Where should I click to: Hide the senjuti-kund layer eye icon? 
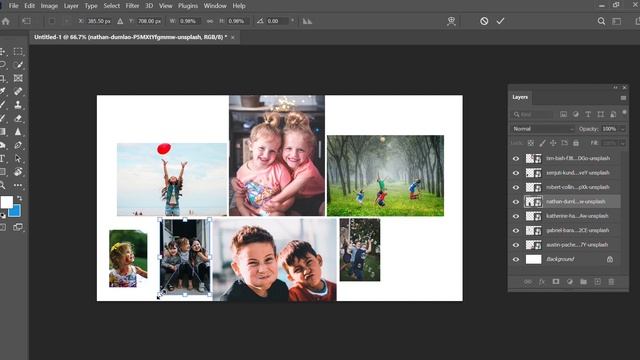516,173
